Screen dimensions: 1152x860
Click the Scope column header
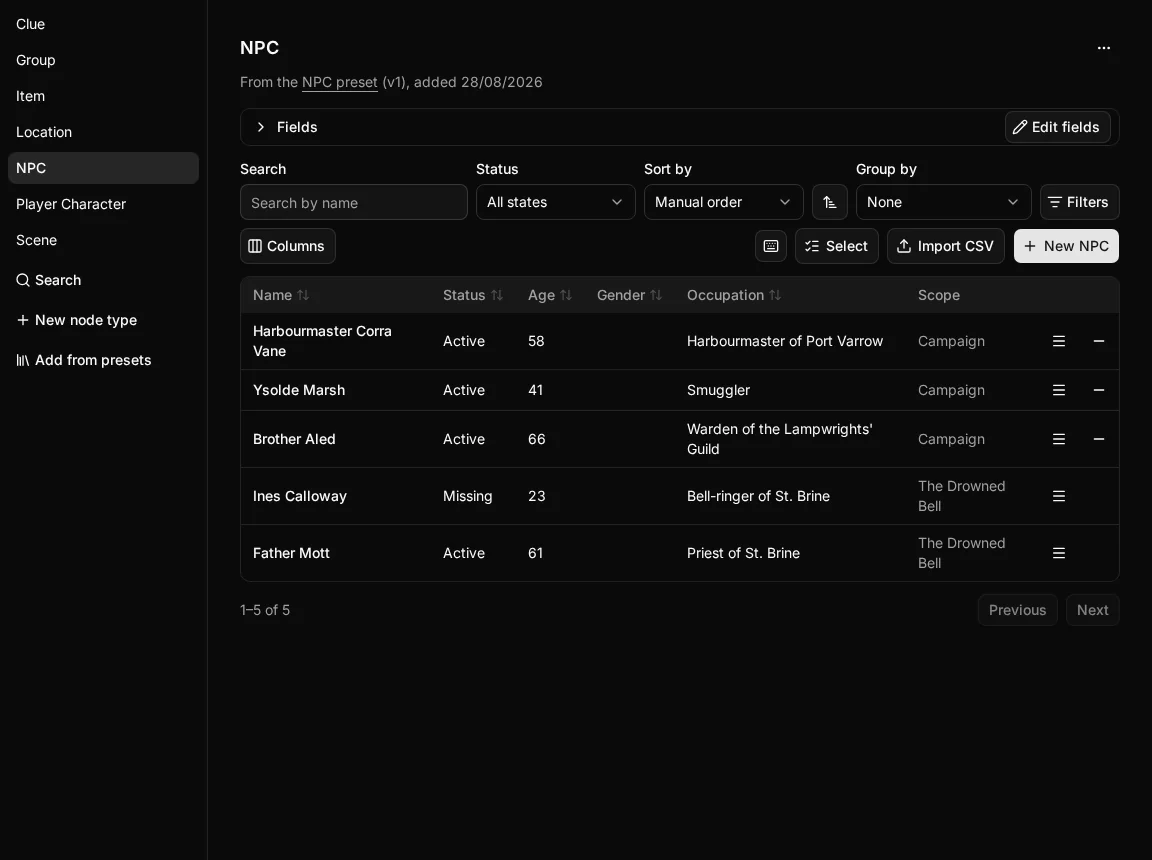[x=938, y=295]
